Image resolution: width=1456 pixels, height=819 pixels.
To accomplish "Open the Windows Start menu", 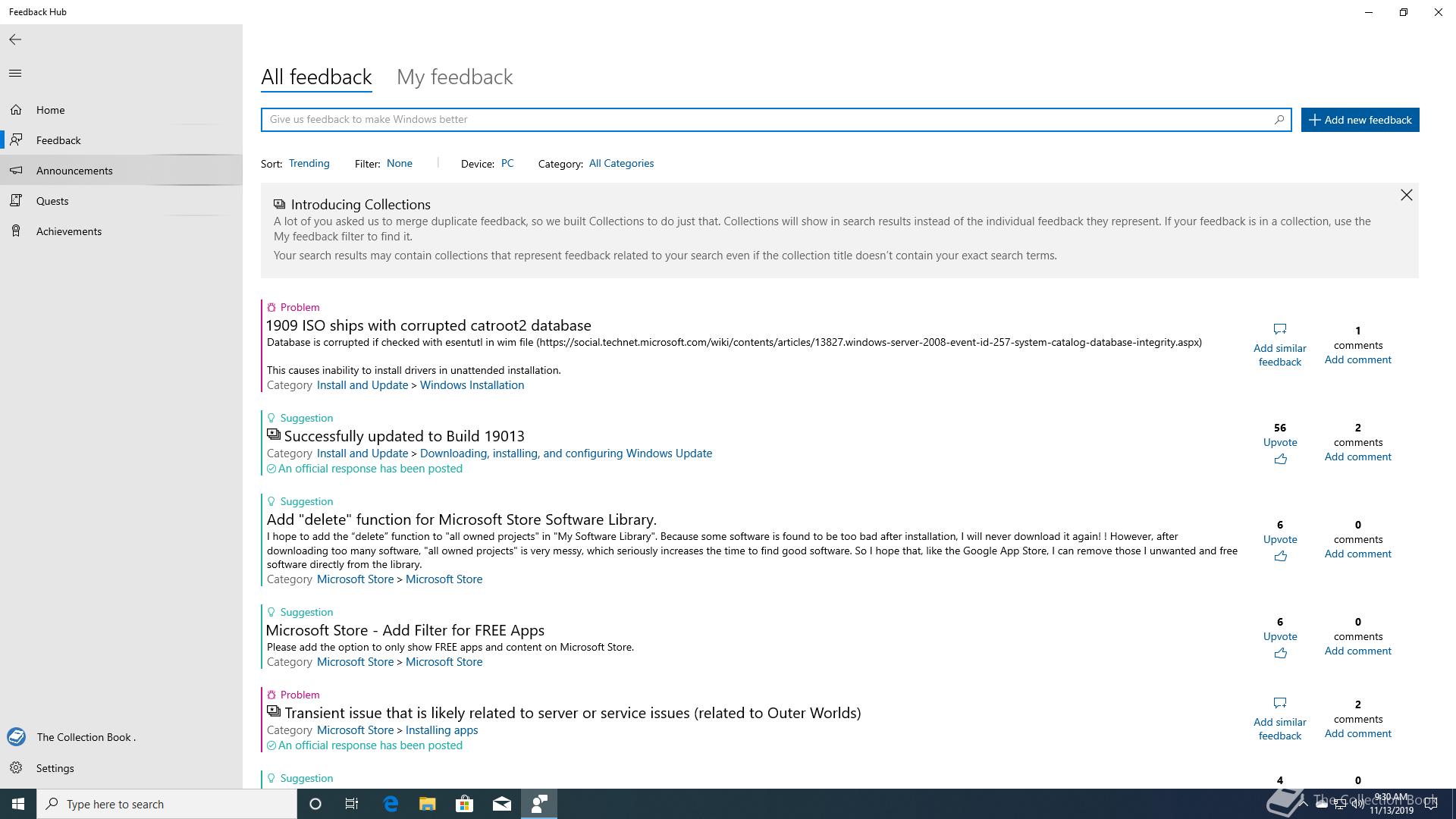I will click(x=18, y=804).
